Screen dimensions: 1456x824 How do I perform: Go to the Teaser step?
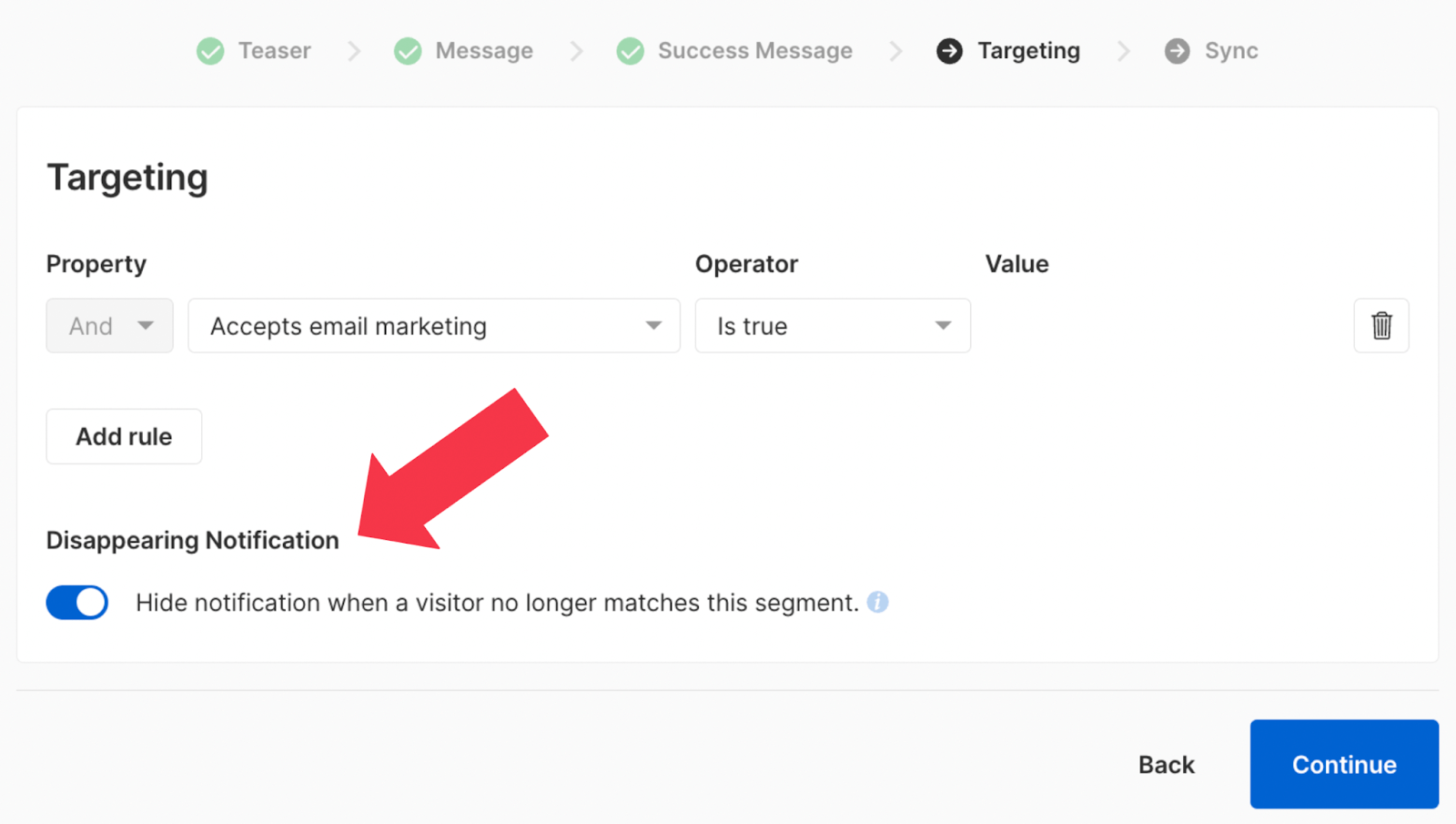pos(274,51)
